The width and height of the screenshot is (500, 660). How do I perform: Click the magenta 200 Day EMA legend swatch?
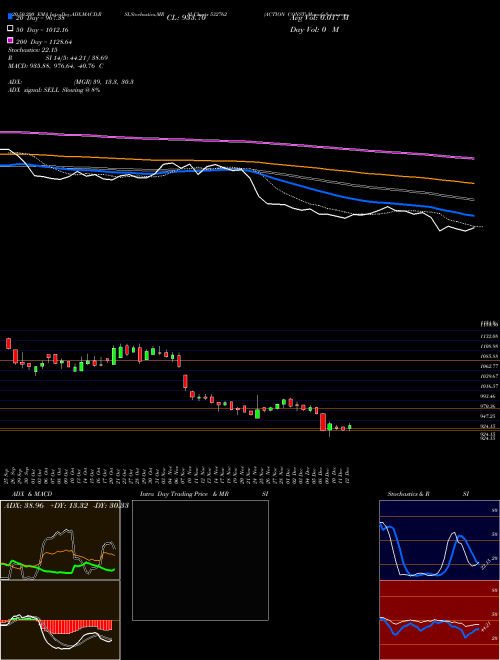tap(11, 40)
